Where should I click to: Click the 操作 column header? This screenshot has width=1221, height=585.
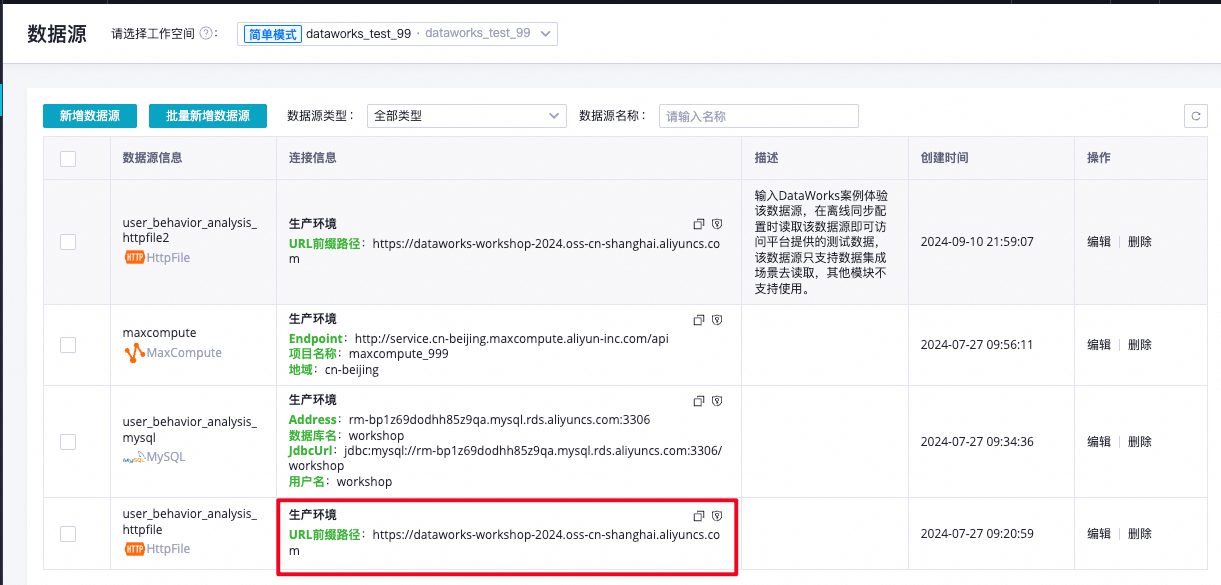[1099, 158]
